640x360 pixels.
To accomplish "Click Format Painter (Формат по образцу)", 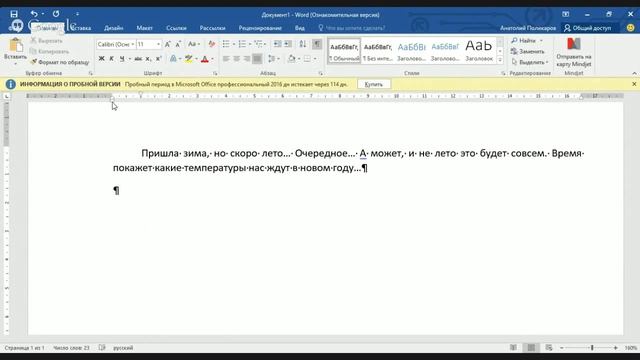I will click(60, 62).
